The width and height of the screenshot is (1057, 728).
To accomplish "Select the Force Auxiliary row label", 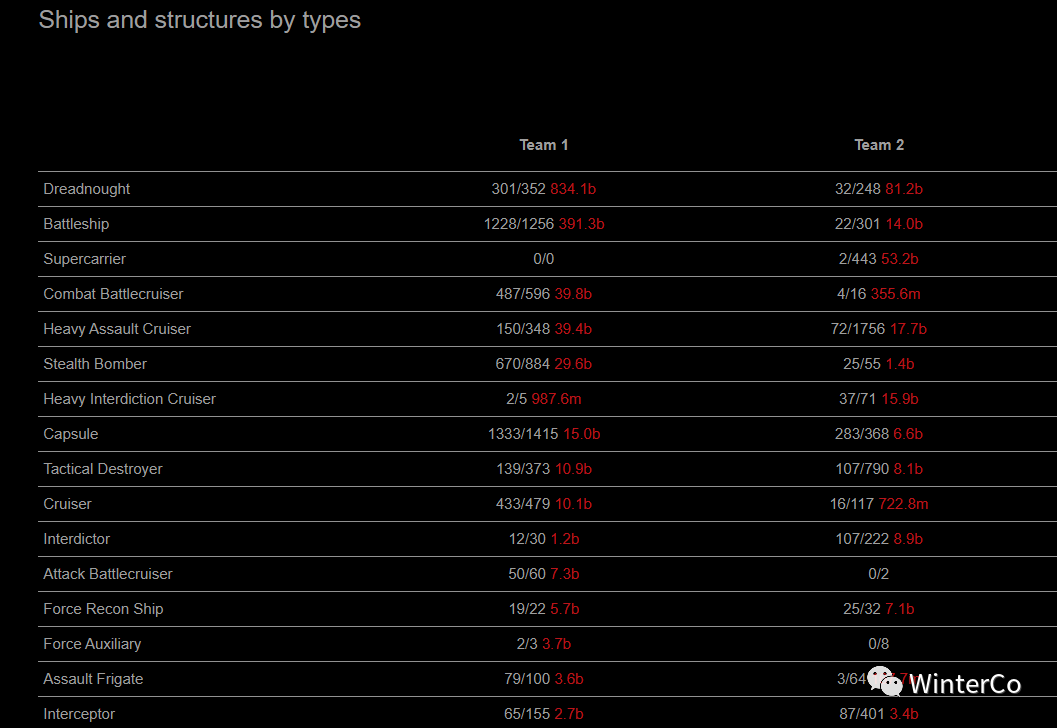I will [92, 644].
